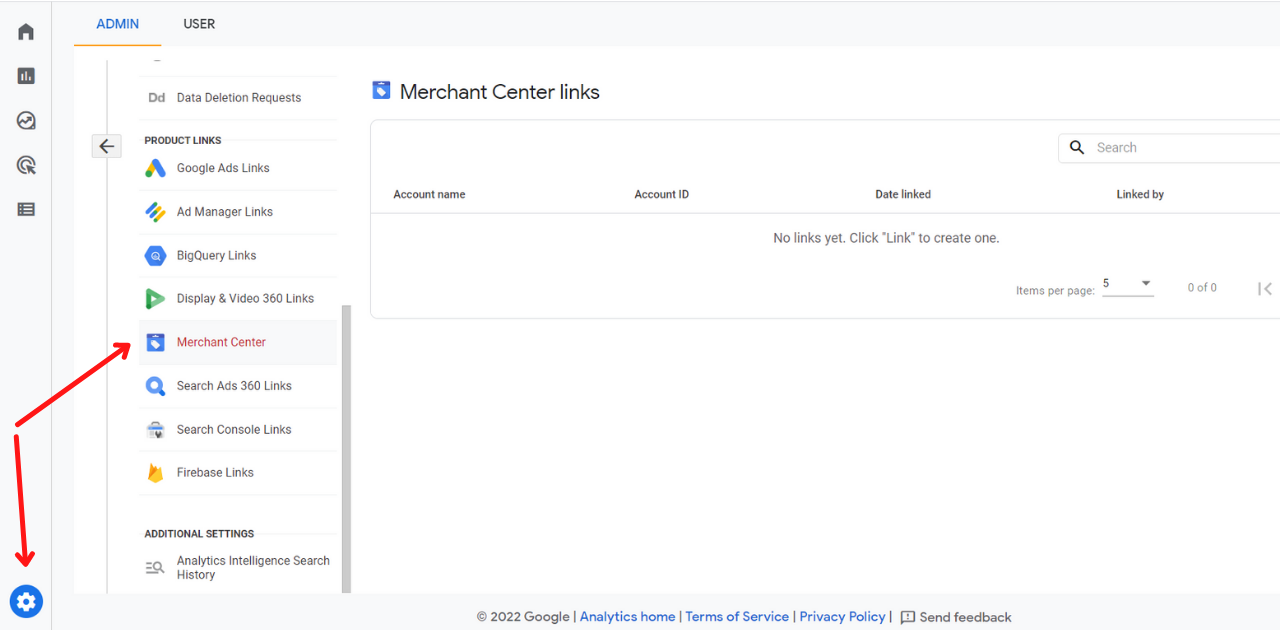Click the Admin gear icon
Viewport: 1280px width, 630px height.
(x=26, y=601)
